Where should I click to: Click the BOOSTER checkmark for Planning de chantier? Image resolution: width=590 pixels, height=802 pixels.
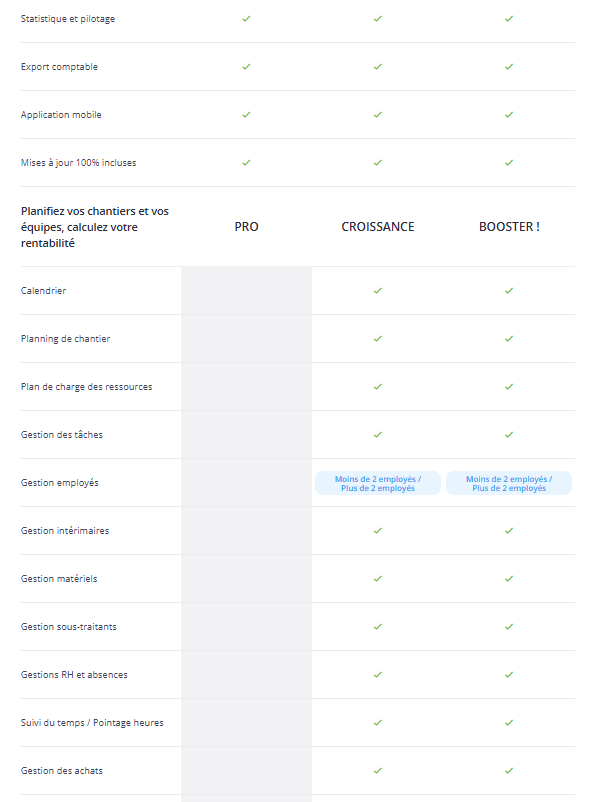click(x=509, y=339)
